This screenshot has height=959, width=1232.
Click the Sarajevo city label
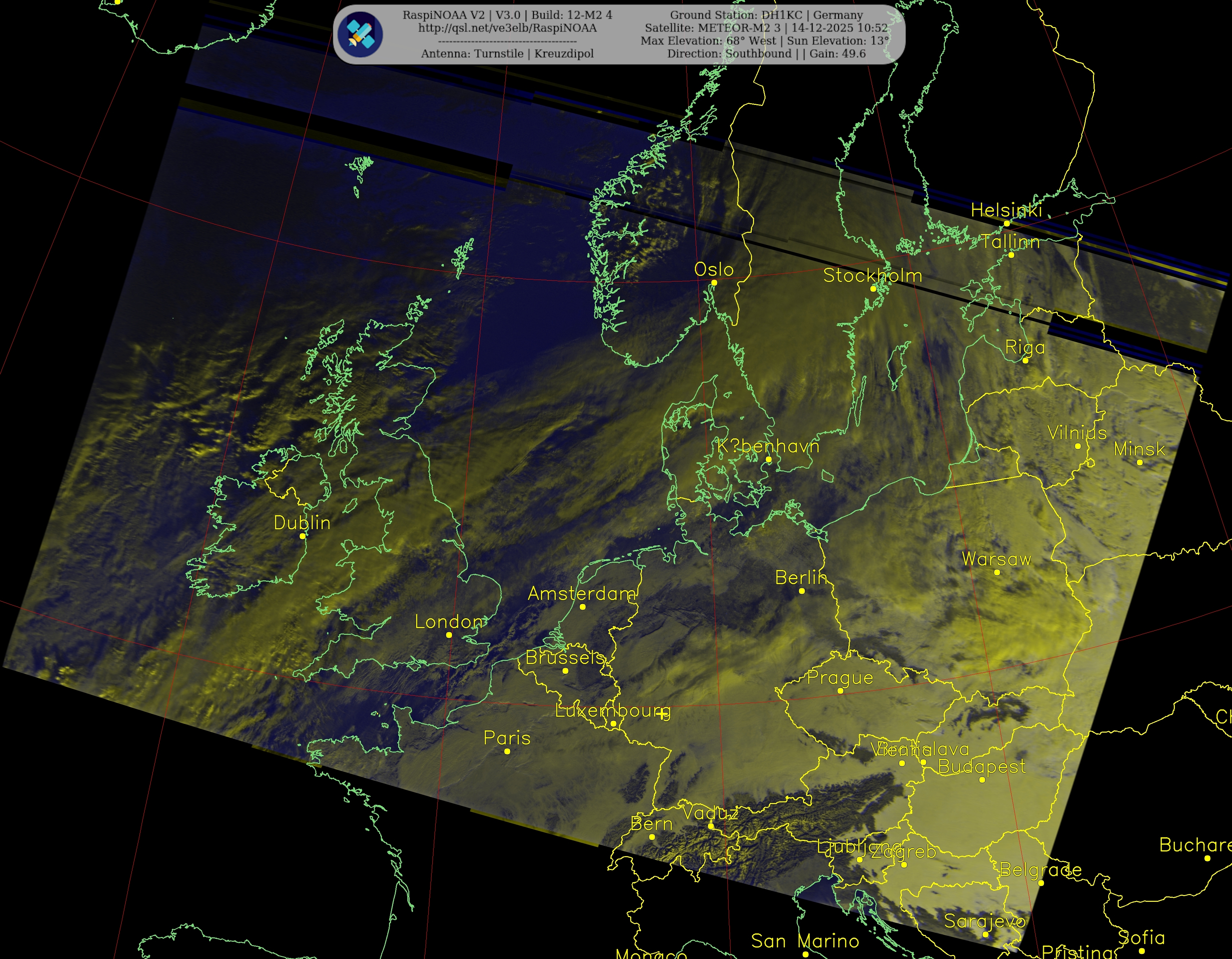pyautogui.click(x=984, y=921)
